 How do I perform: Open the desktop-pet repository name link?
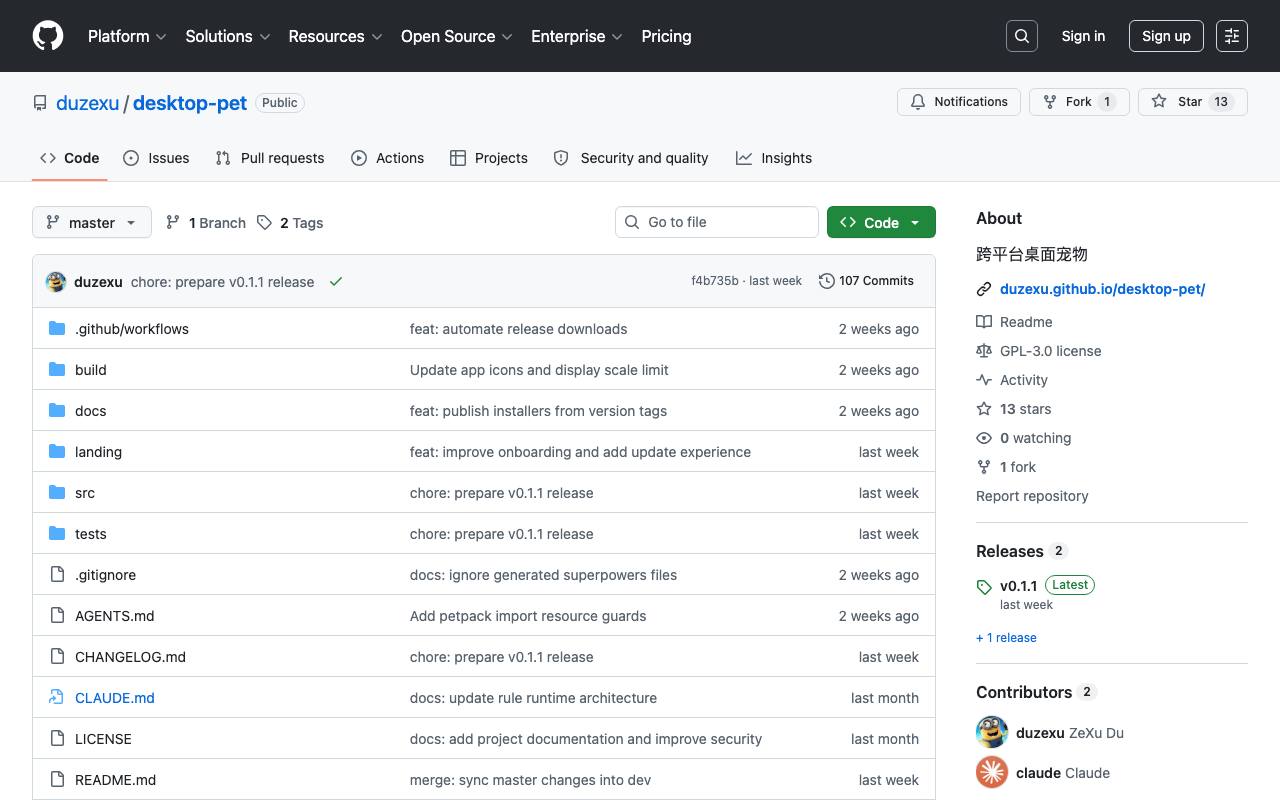click(x=190, y=103)
